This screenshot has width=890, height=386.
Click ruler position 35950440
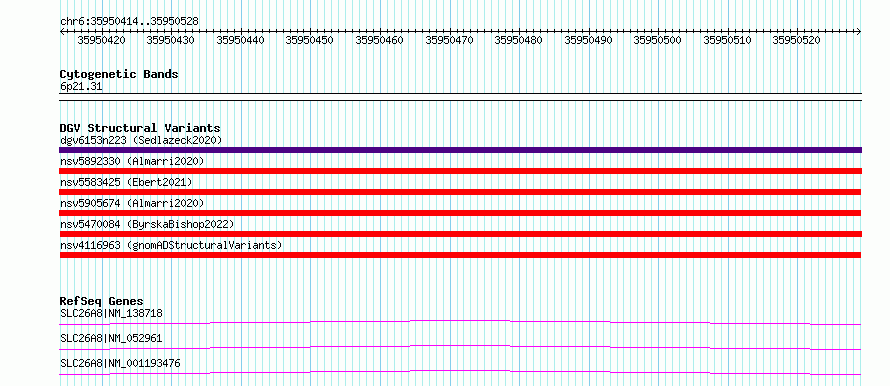point(241,40)
